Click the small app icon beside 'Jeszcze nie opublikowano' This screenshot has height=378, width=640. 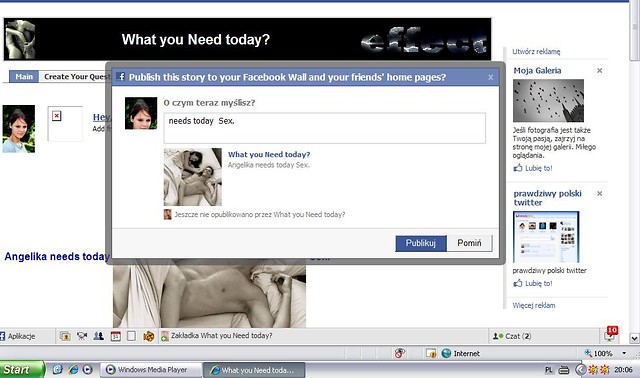(x=167, y=214)
